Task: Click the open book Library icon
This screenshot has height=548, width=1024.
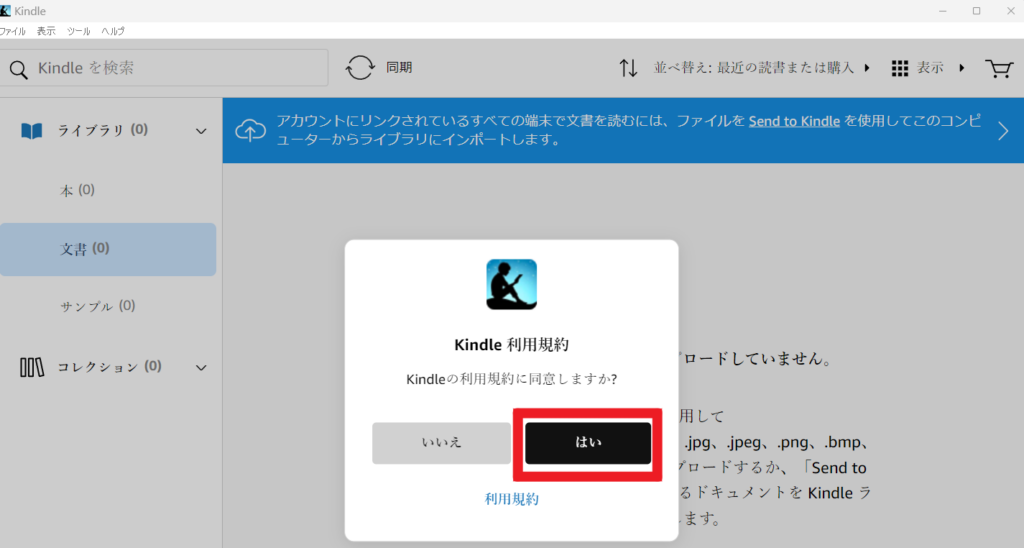Action: (x=31, y=131)
